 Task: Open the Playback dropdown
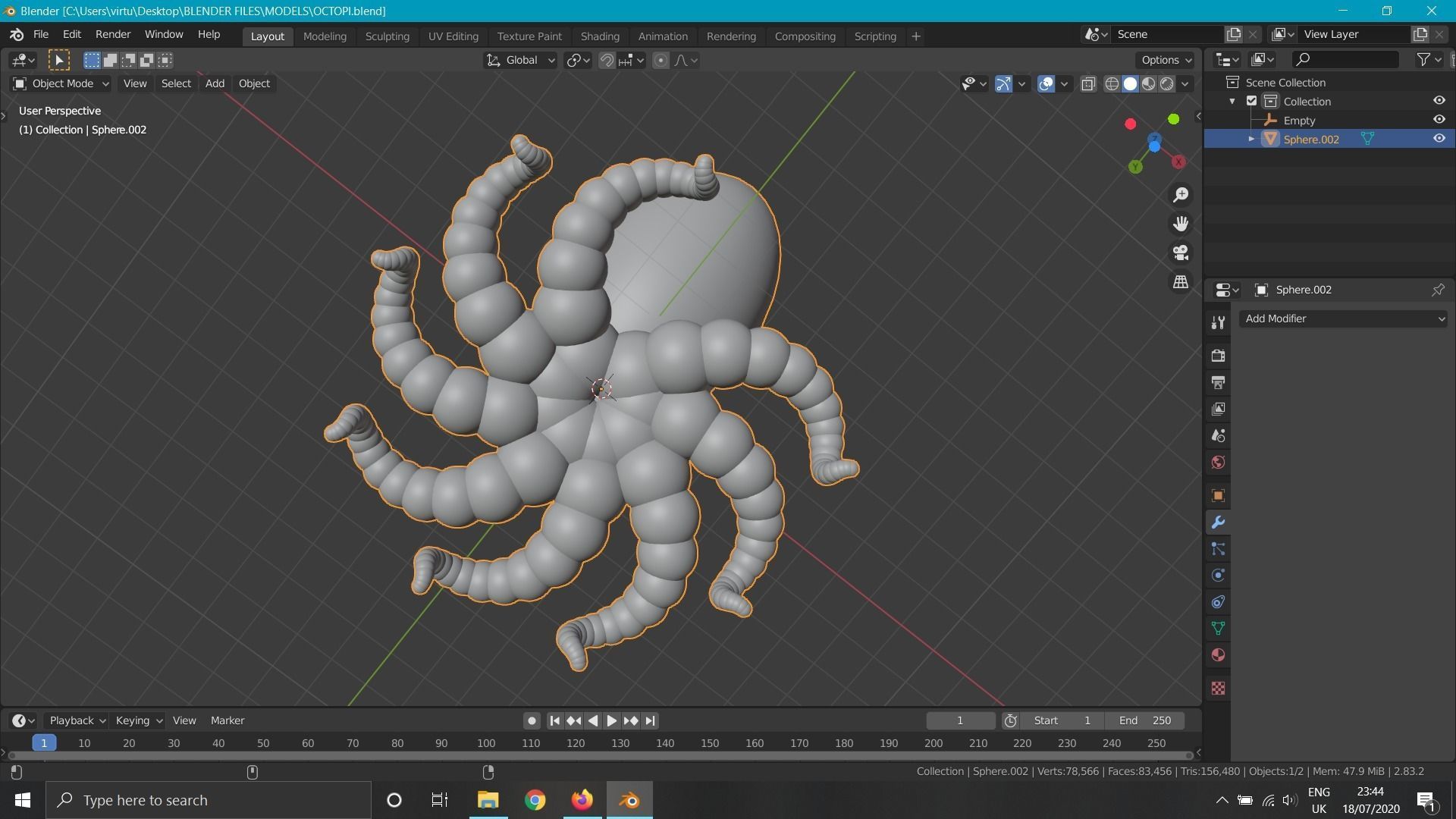77,720
